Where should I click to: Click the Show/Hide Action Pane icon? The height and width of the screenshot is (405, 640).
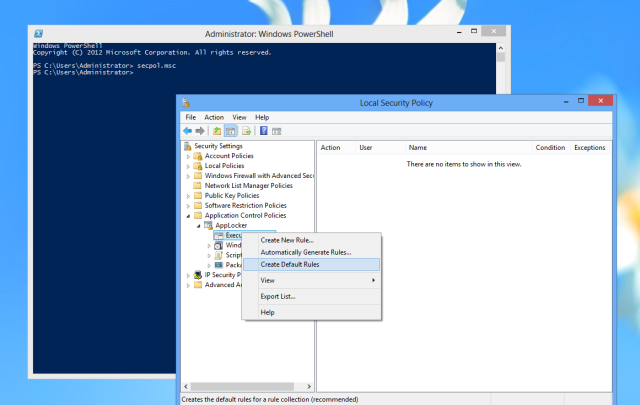276,131
